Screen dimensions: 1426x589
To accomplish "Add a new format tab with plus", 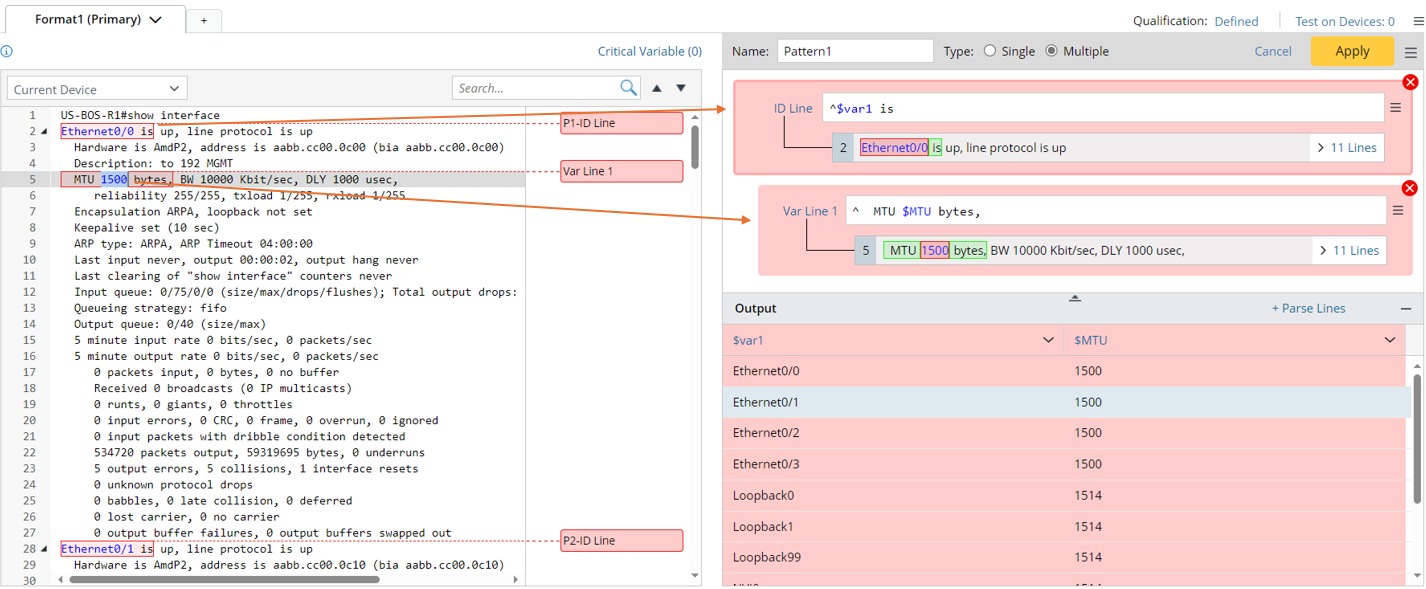I will click(204, 20).
